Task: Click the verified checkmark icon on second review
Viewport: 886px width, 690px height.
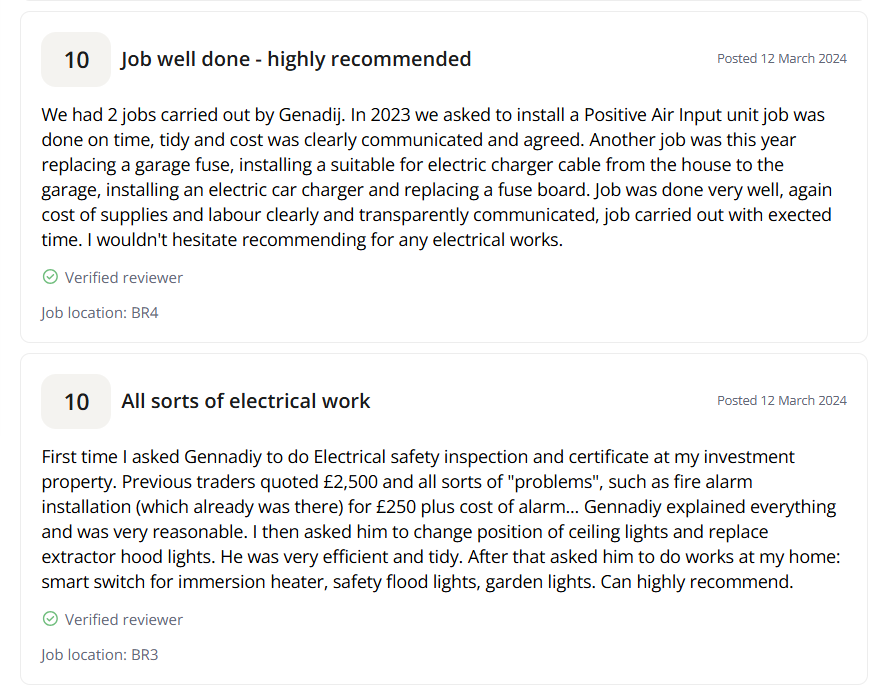Action: click(50, 619)
